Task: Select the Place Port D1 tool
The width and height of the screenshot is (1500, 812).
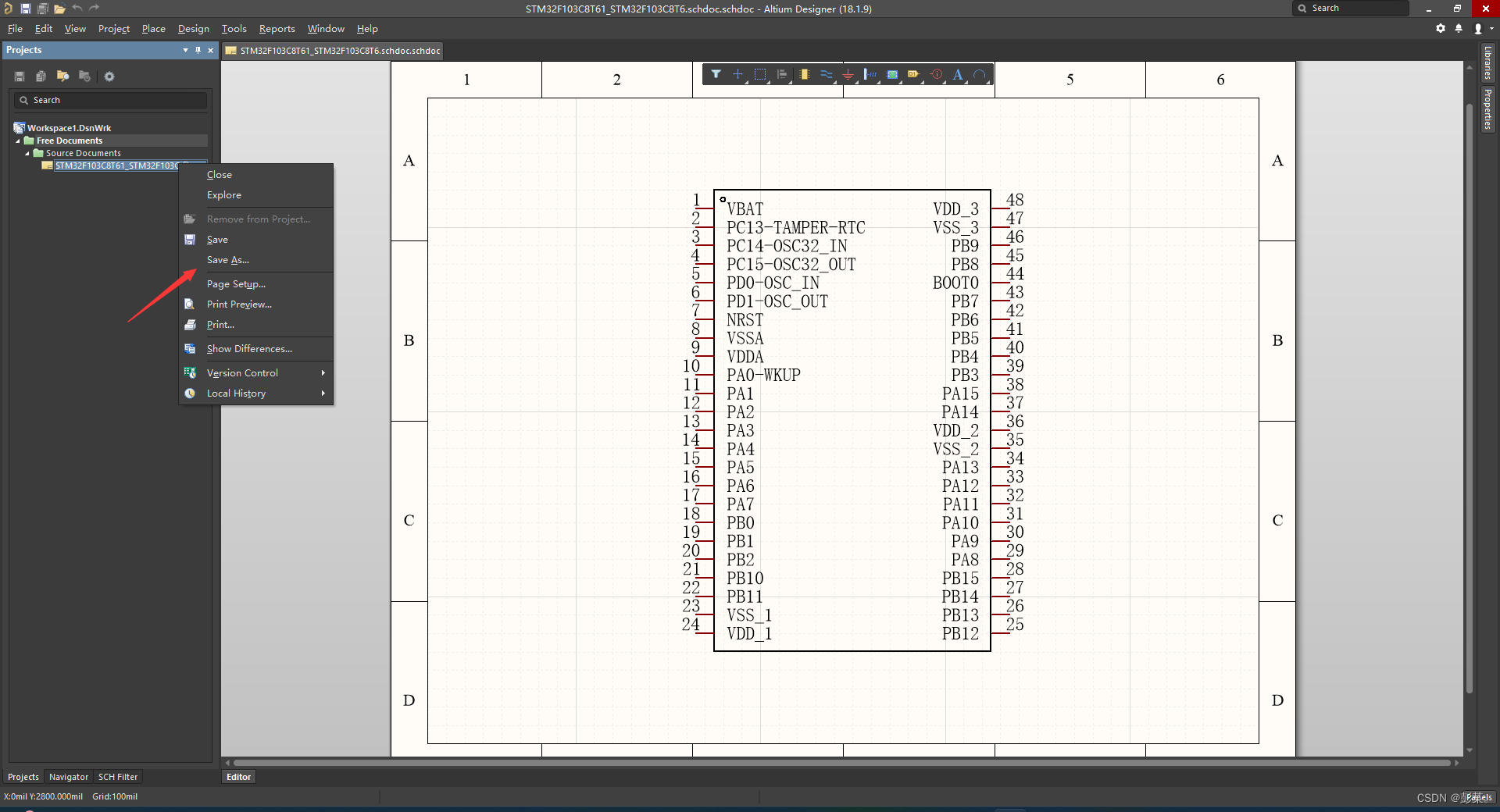Action: 914,74
